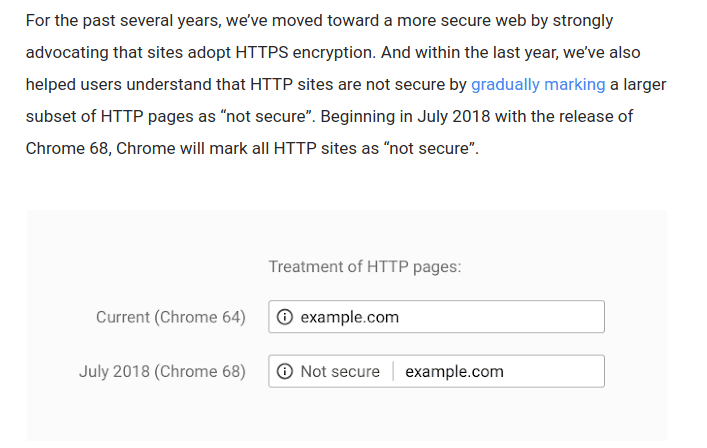The height and width of the screenshot is (448, 707).
Task: Click empty right side of Chrome 64 address bar
Action: (x=520, y=317)
